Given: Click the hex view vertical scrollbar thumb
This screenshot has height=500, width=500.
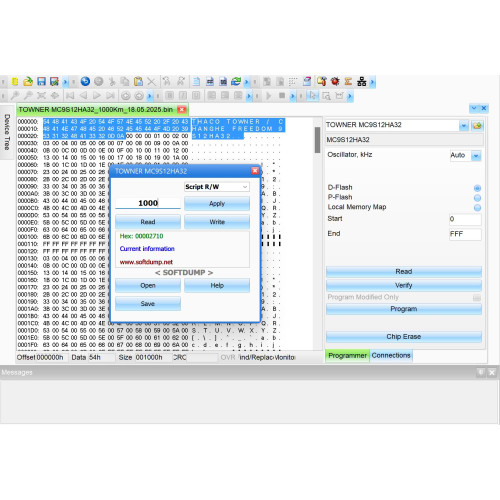Looking at the screenshot, I should (x=317, y=140).
